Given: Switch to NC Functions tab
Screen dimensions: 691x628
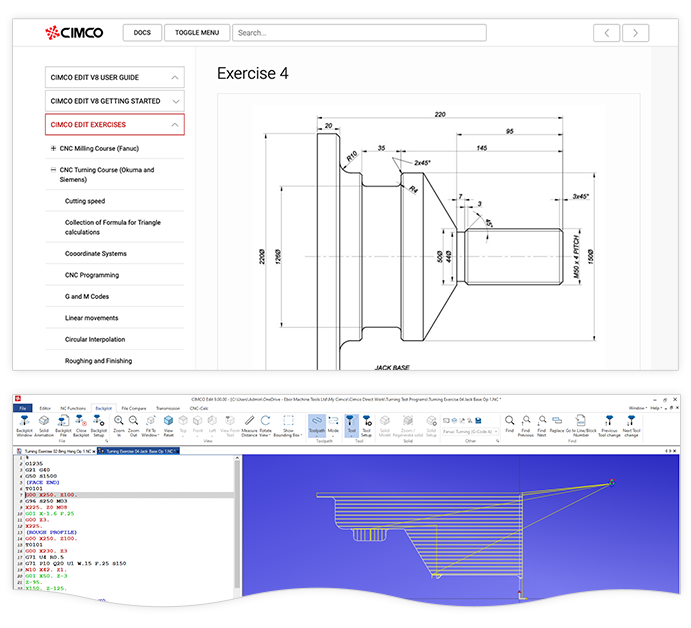Looking at the screenshot, I should pyautogui.click(x=73, y=408).
